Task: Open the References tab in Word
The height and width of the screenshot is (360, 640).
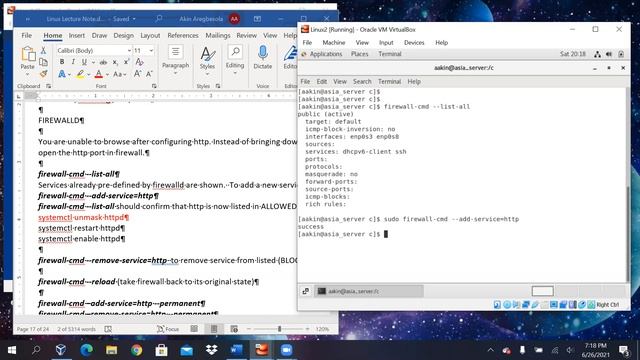Action: 183,36
